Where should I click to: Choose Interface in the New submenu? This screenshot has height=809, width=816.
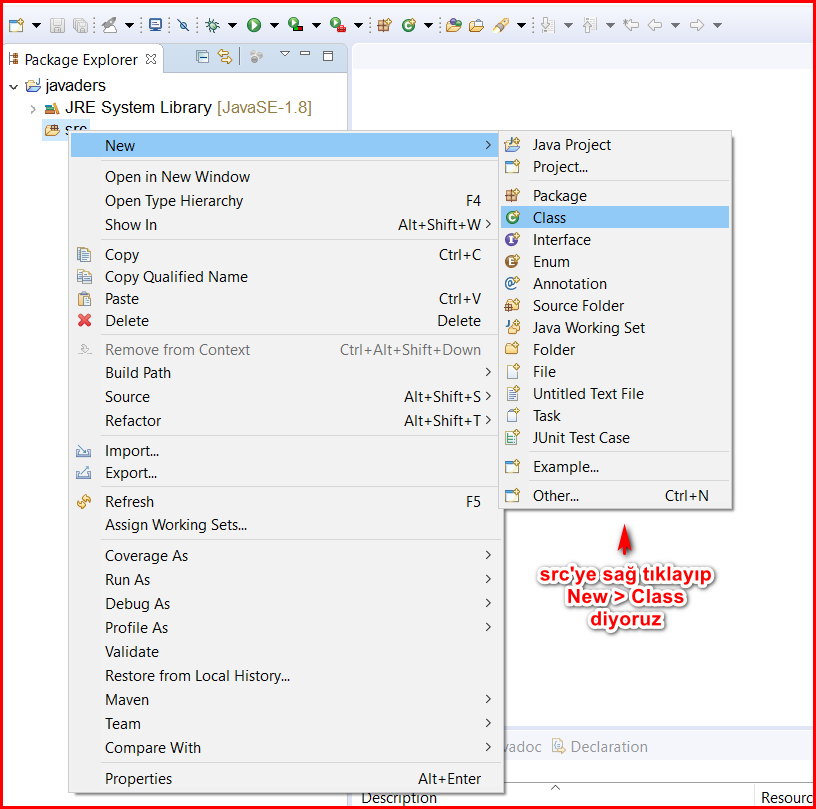tap(561, 240)
